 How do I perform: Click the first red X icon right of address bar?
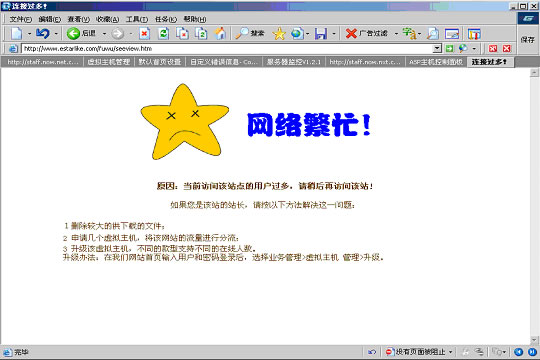[x=493, y=49]
